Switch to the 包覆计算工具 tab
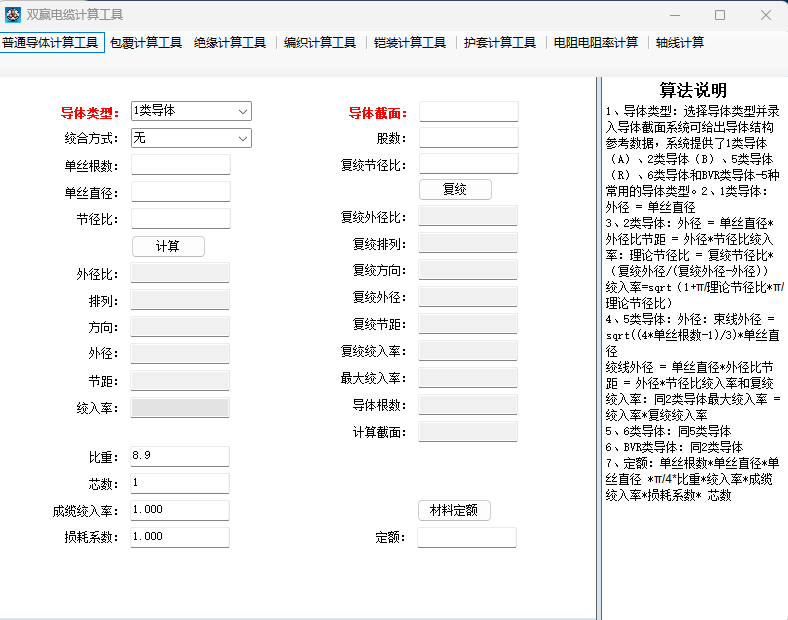The height and width of the screenshot is (620, 788). point(146,43)
